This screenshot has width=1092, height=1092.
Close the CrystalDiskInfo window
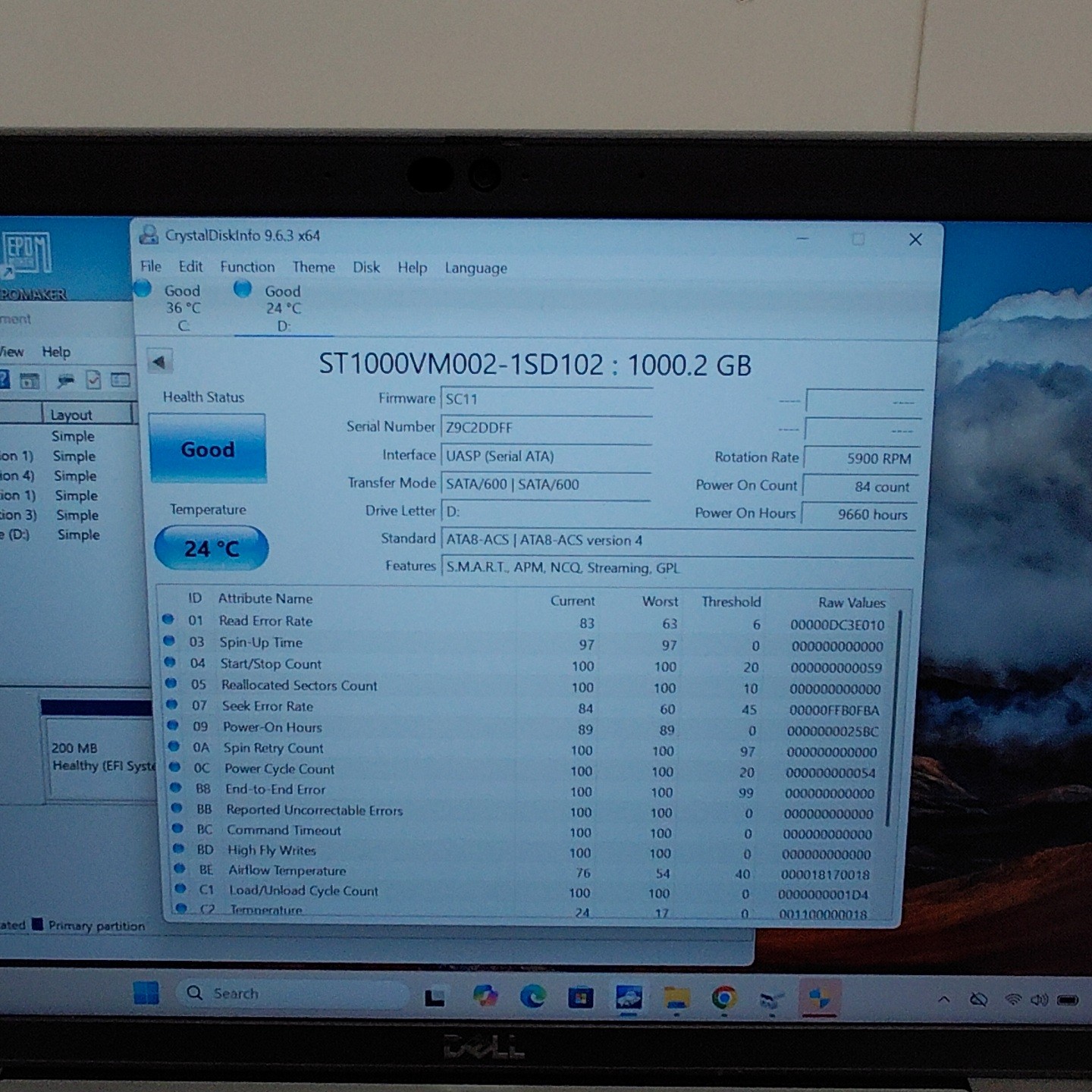[x=915, y=240]
